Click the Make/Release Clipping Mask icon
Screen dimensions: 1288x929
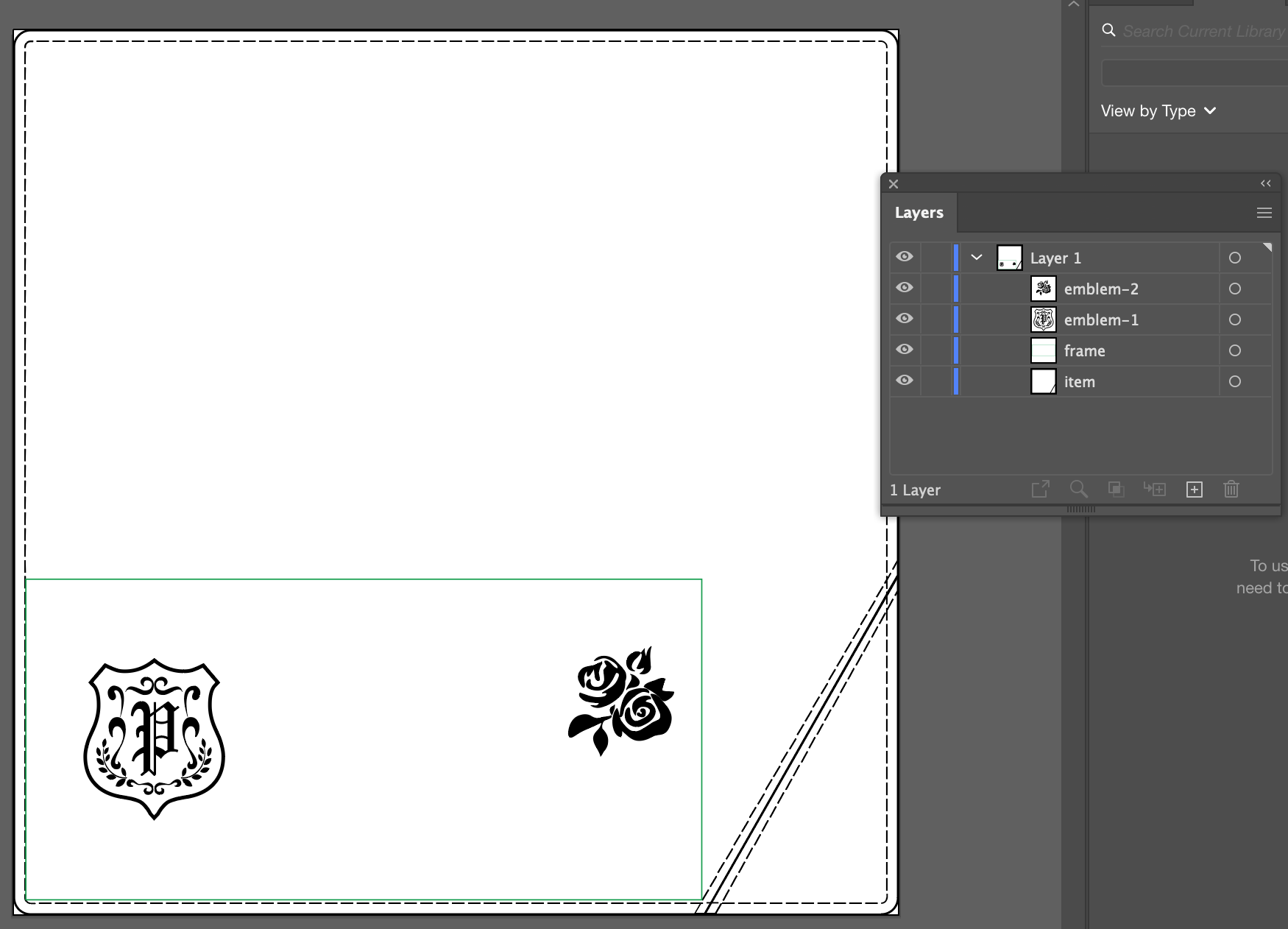click(x=1116, y=490)
